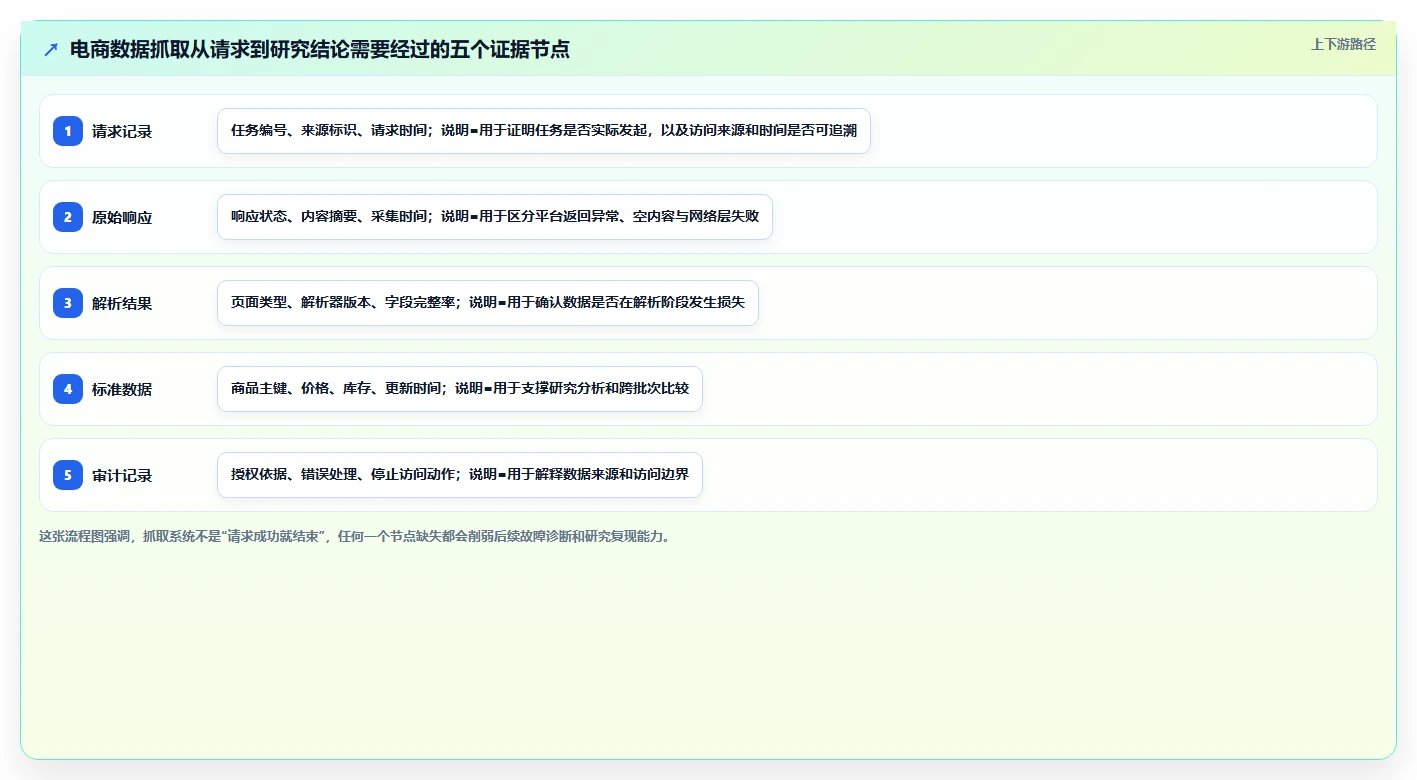Screen dimensions: 1417x780
Task: Click the number 4 badge for 标准数据
Action: click(x=68, y=389)
